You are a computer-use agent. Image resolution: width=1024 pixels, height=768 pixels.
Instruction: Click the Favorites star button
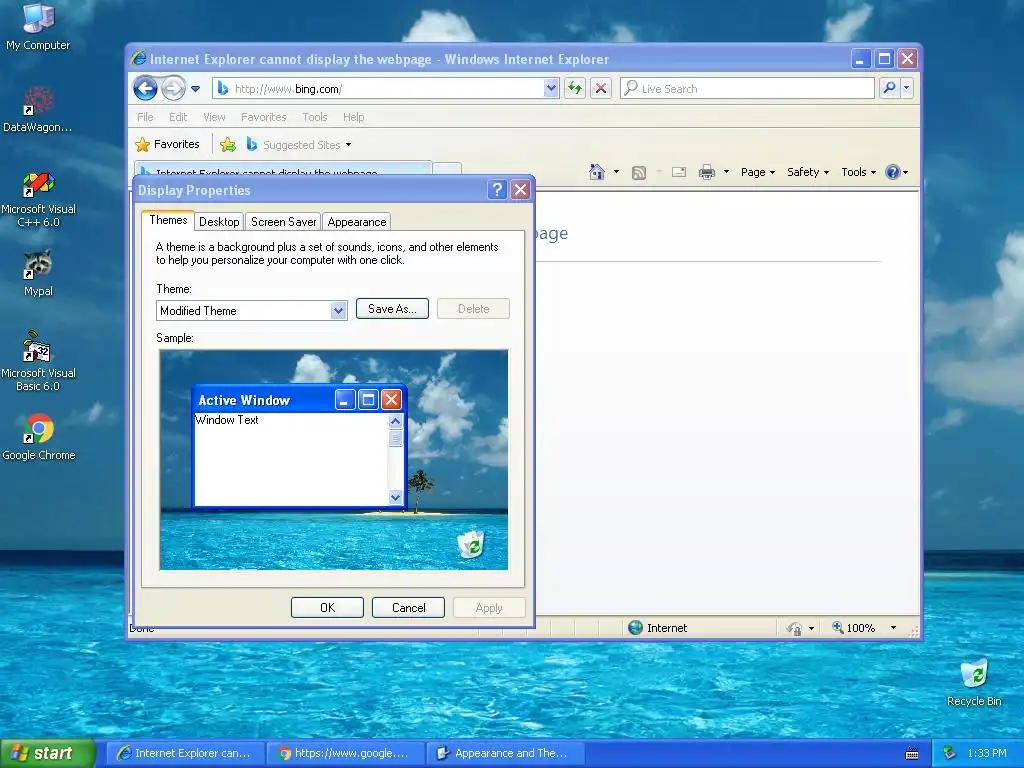coord(167,144)
